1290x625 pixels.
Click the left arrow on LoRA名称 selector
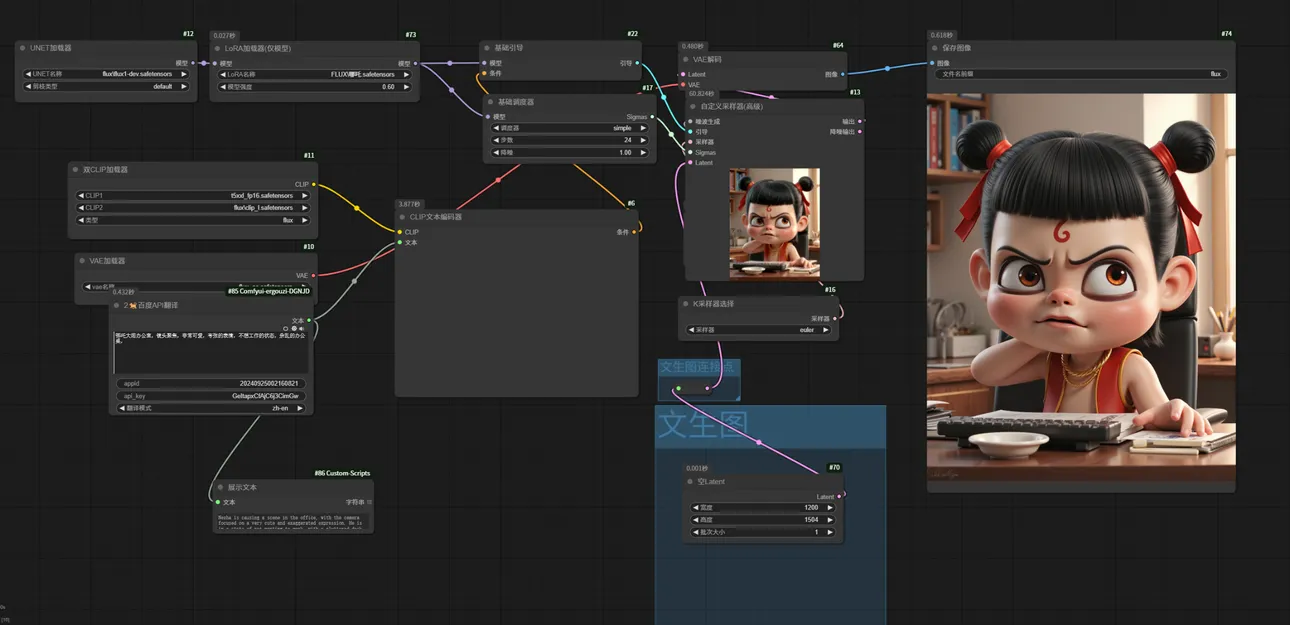(x=220, y=74)
